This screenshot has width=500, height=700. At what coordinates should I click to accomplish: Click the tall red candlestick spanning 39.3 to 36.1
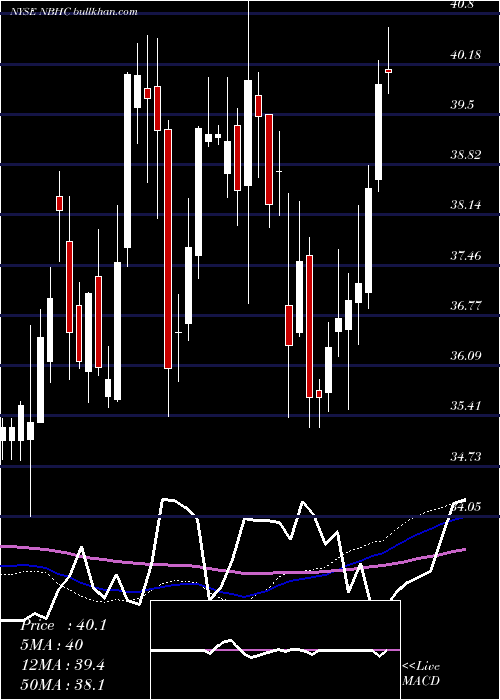coord(168,249)
